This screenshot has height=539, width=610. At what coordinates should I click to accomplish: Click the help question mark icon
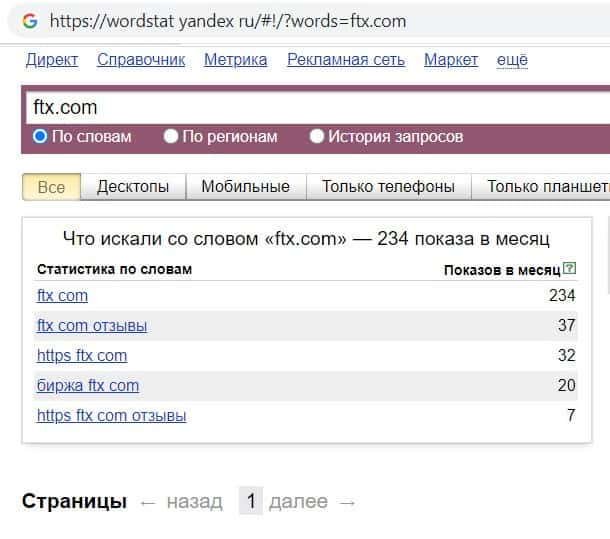click(570, 268)
